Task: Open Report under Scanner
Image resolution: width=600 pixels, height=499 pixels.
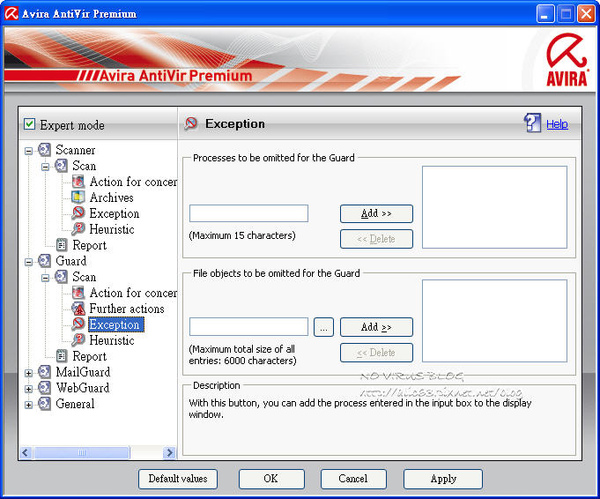Action: pos(90,245)
